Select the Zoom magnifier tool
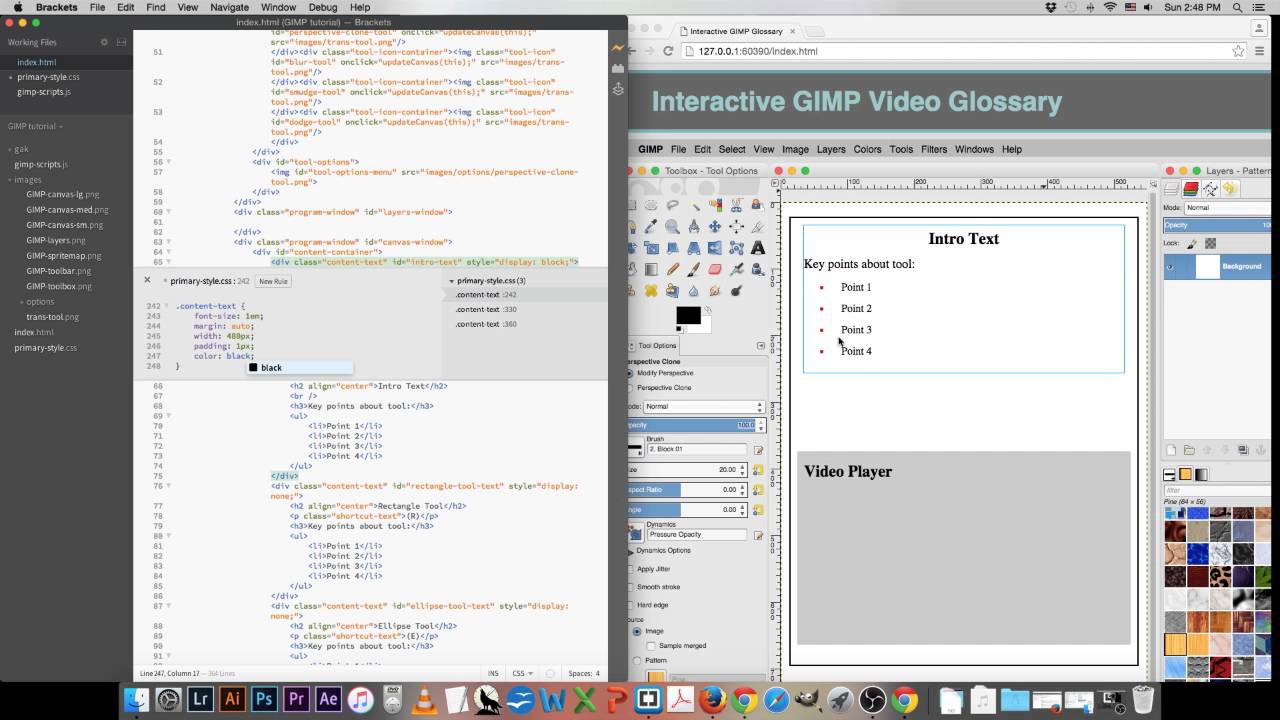This screenshot has height=720, width=1280. click(672, 226)
